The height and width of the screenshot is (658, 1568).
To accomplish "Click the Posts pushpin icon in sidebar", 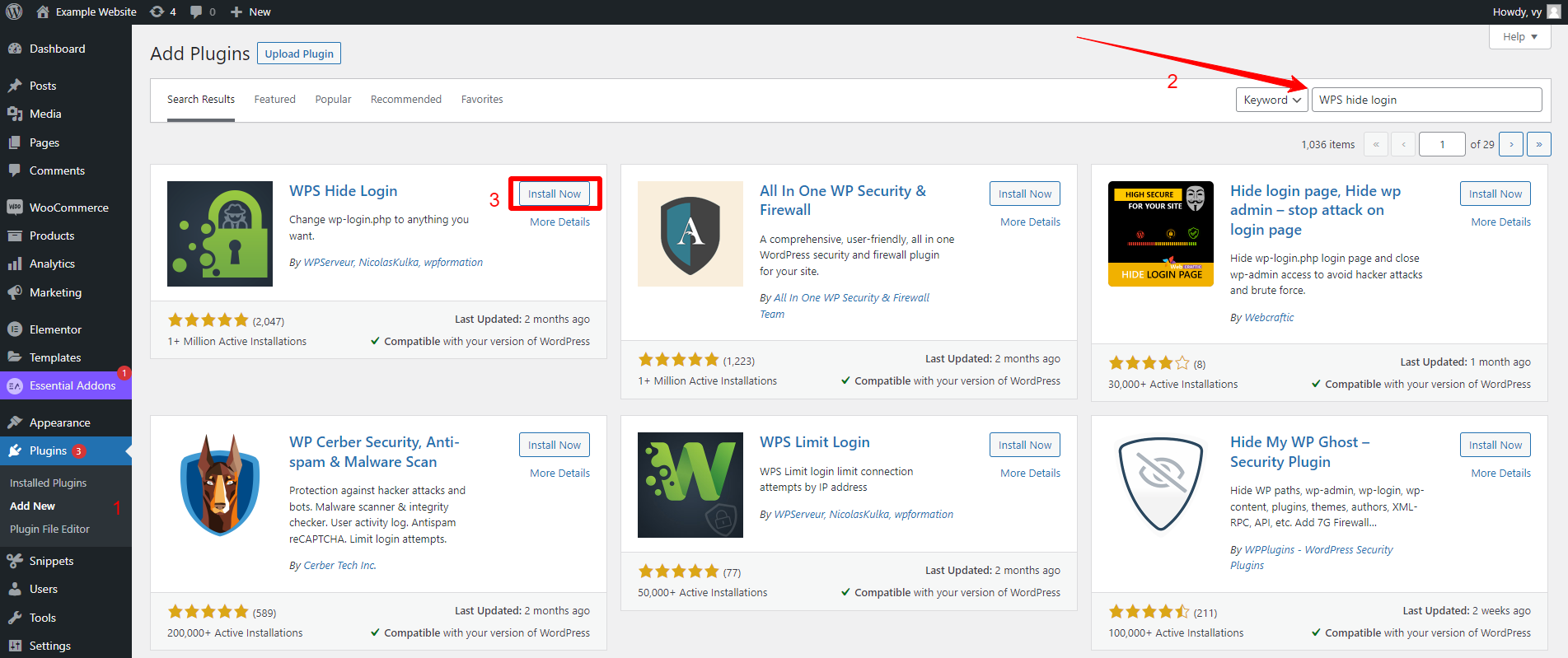I will (x=15, y=86).
